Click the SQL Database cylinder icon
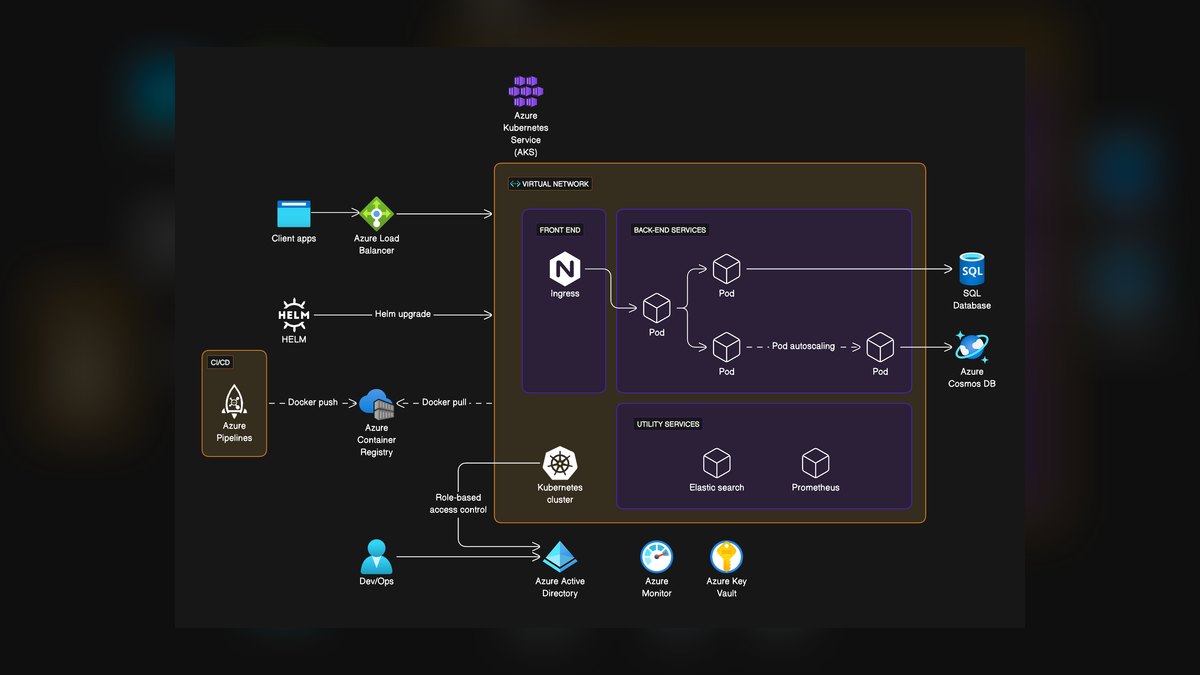Image resolution: width=1200 pixels, height=675 pixels. tap(972, 269)
